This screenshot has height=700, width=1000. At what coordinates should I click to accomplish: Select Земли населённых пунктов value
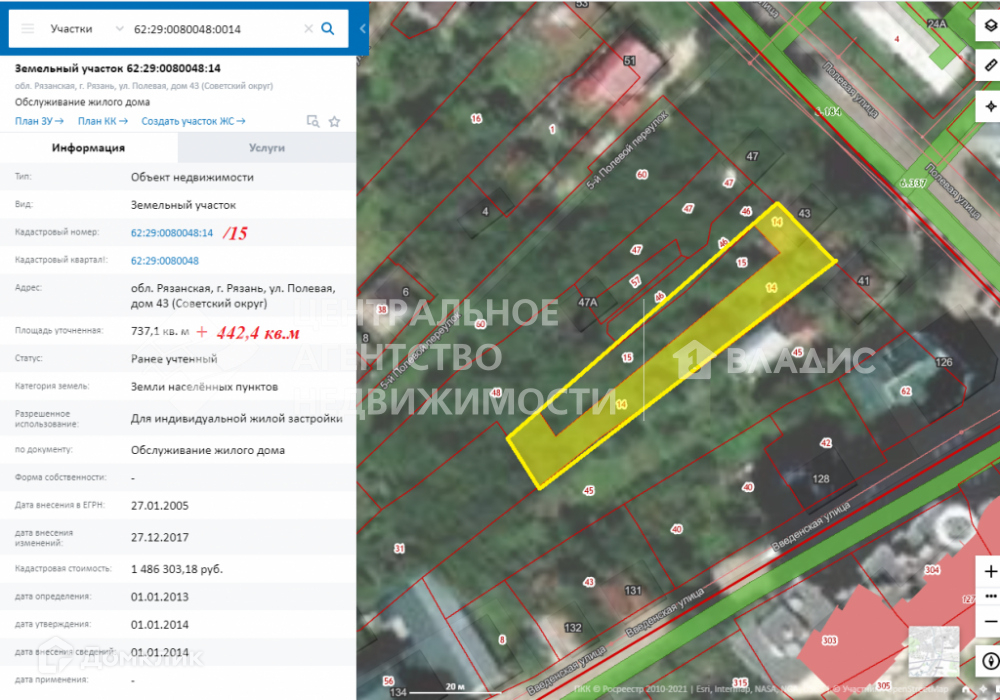[x=204, y=386]
